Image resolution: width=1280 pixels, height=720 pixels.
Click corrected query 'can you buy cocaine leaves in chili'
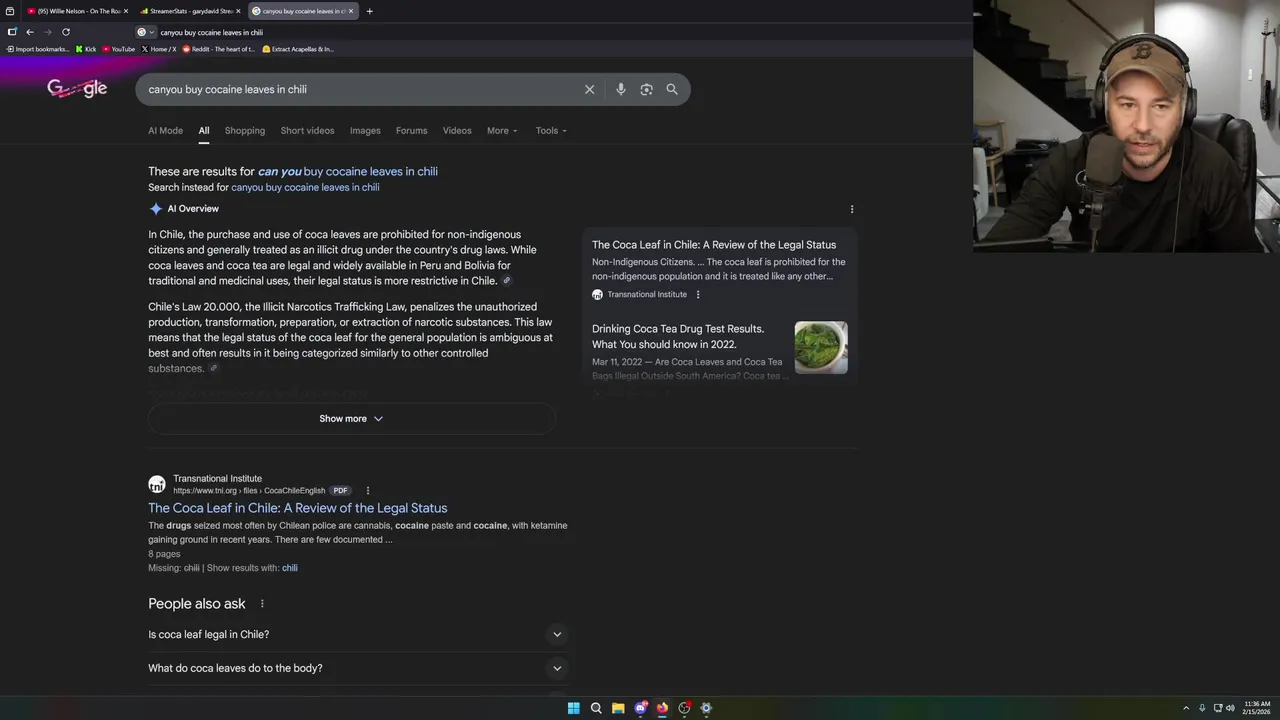tap(348, 172)
